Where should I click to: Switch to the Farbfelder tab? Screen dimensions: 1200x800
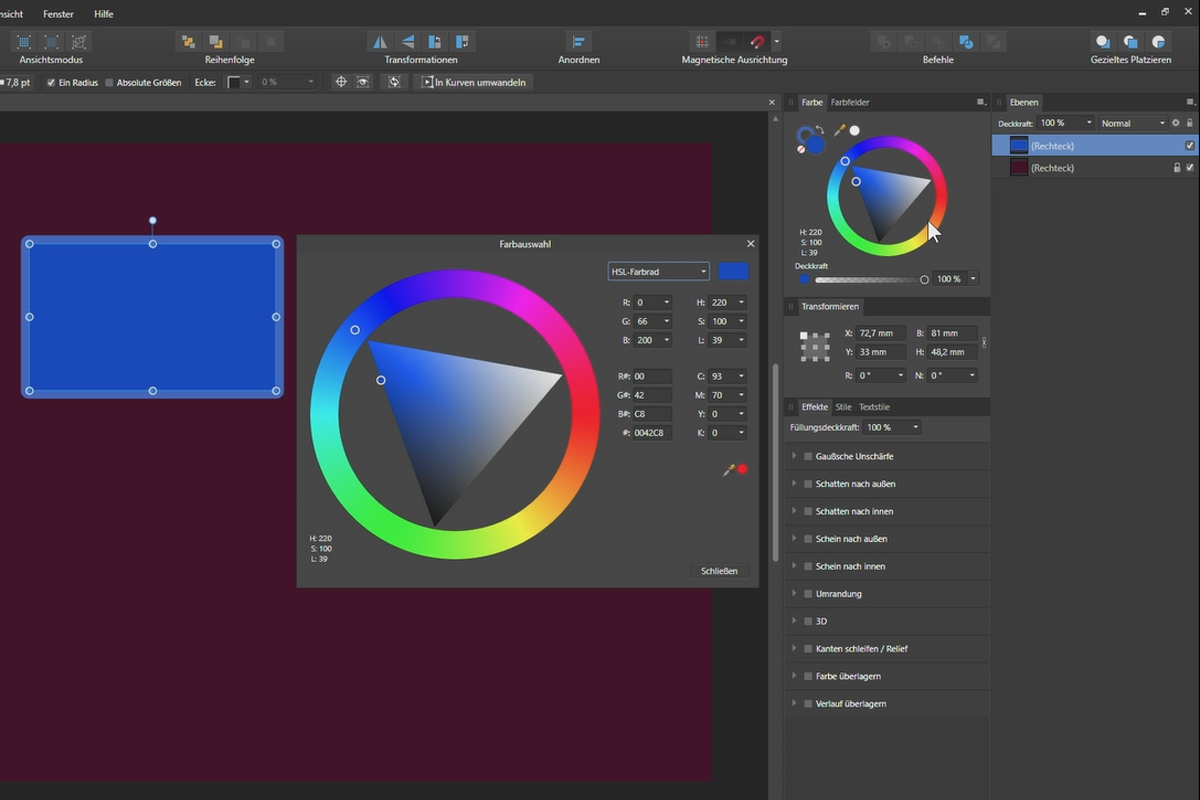coord(848,101)
